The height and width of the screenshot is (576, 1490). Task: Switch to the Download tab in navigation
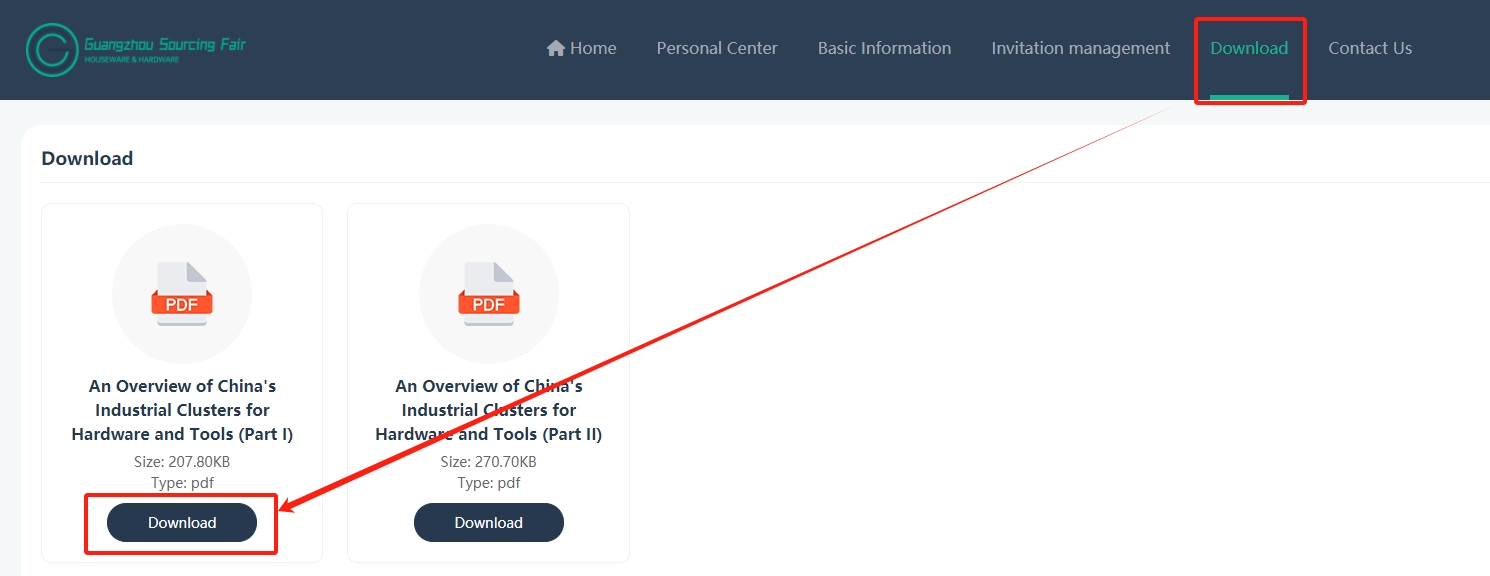coord(1249,48)
